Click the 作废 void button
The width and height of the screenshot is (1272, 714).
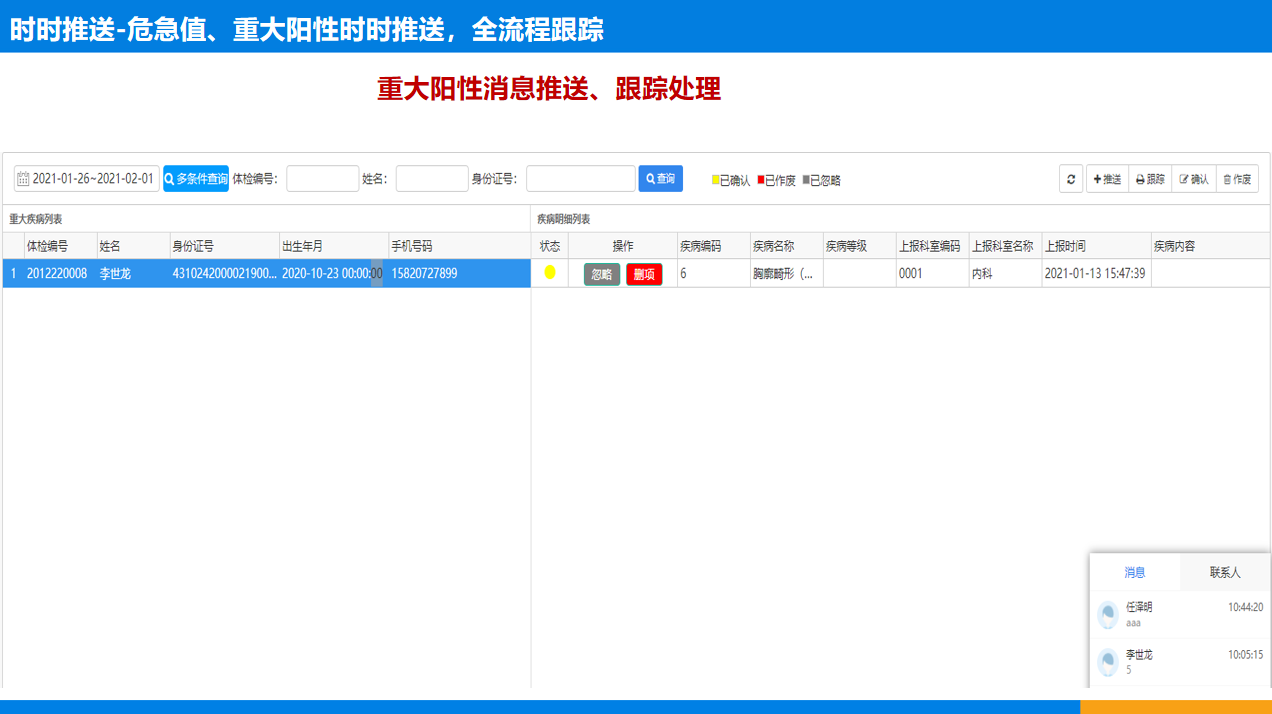(x=1237, y=179)
